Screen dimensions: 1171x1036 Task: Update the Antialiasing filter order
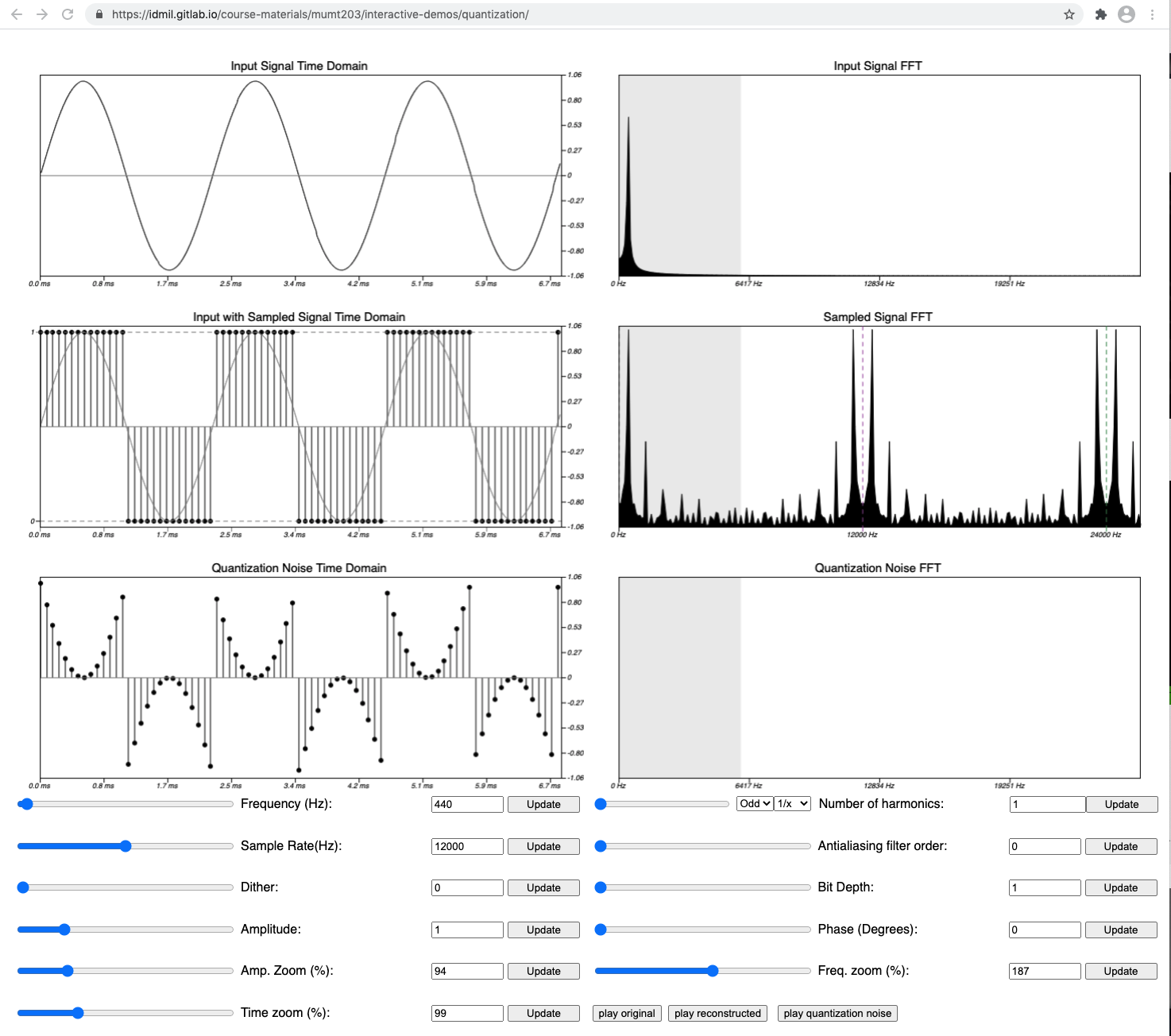(1121, 846)
